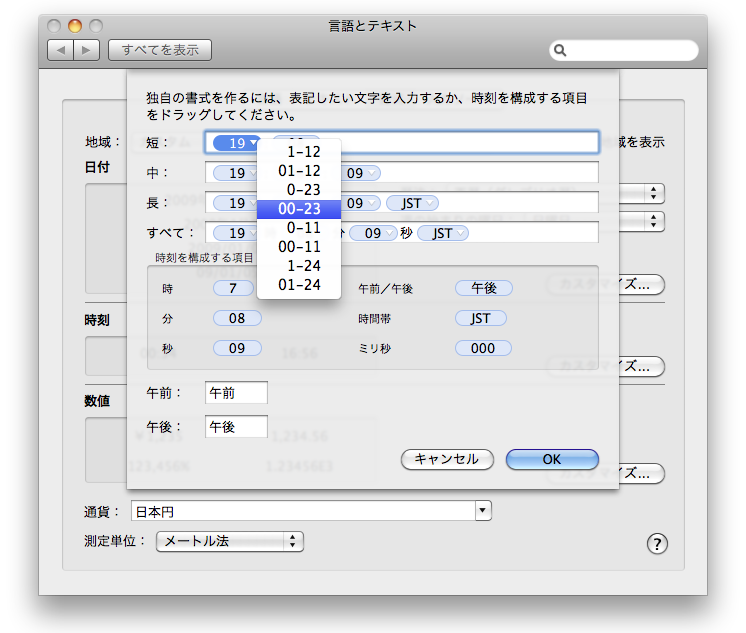Image resolution: width=746 pixels, height=633 pixels.
Task: Choose 00-11 from the hour menu
Action: 299,247
